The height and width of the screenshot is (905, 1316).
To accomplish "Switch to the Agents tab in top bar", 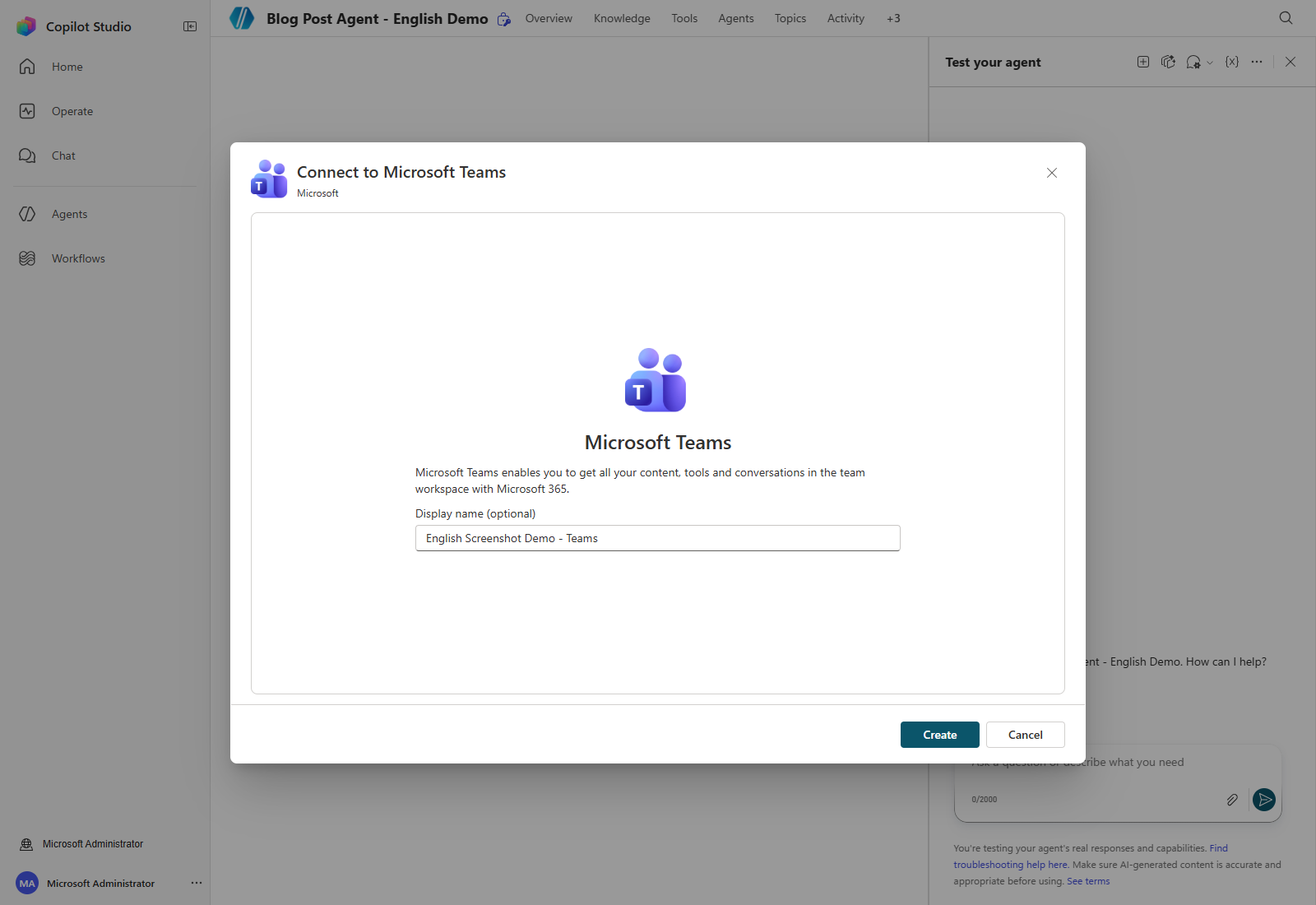I will pyautogui.click(x=736, y=18).
